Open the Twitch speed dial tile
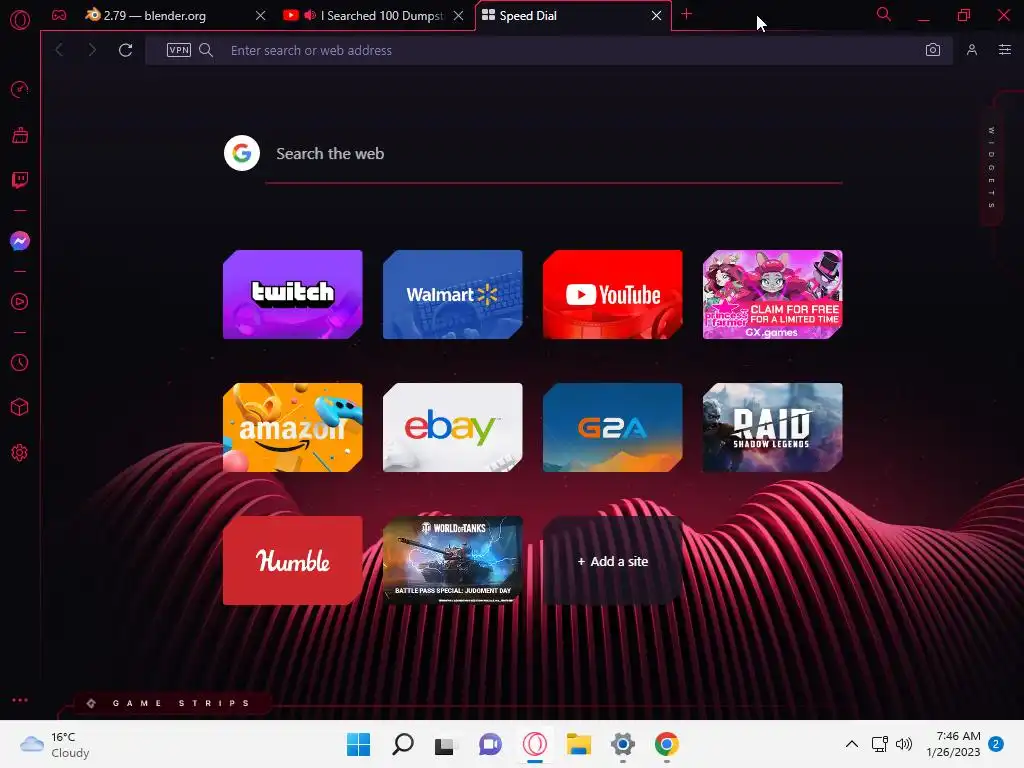The image size is (1024, 768). point(293,295)
